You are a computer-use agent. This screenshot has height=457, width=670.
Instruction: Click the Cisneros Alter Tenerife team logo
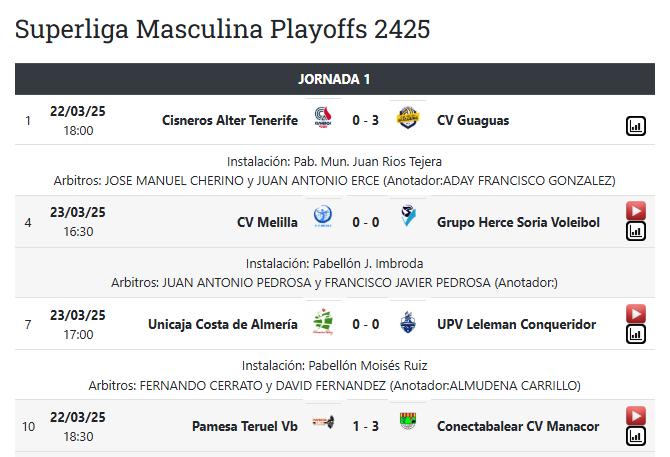pos(323,120)
